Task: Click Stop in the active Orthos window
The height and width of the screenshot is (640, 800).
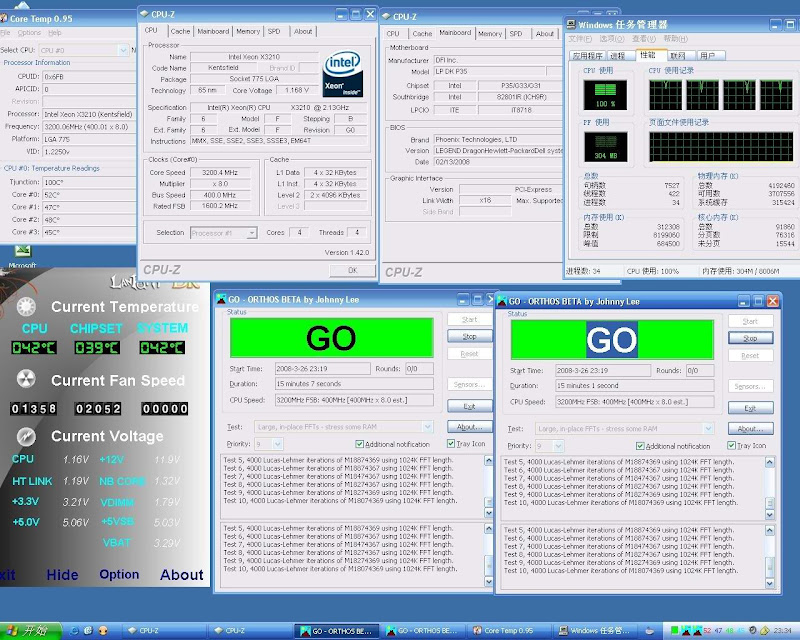Action: 751,338
